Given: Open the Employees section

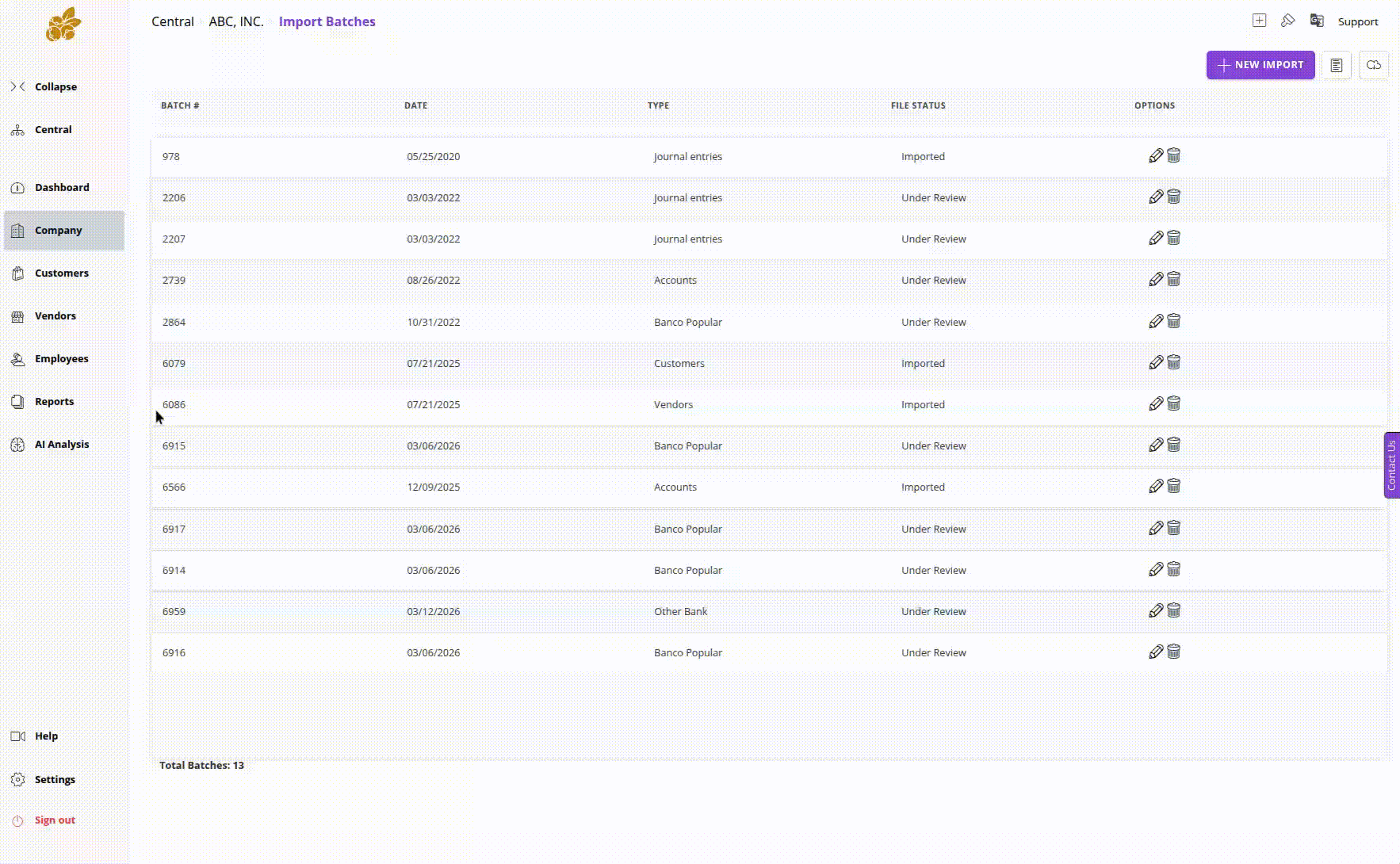Looking at the screenshot, I should point(61,358).
